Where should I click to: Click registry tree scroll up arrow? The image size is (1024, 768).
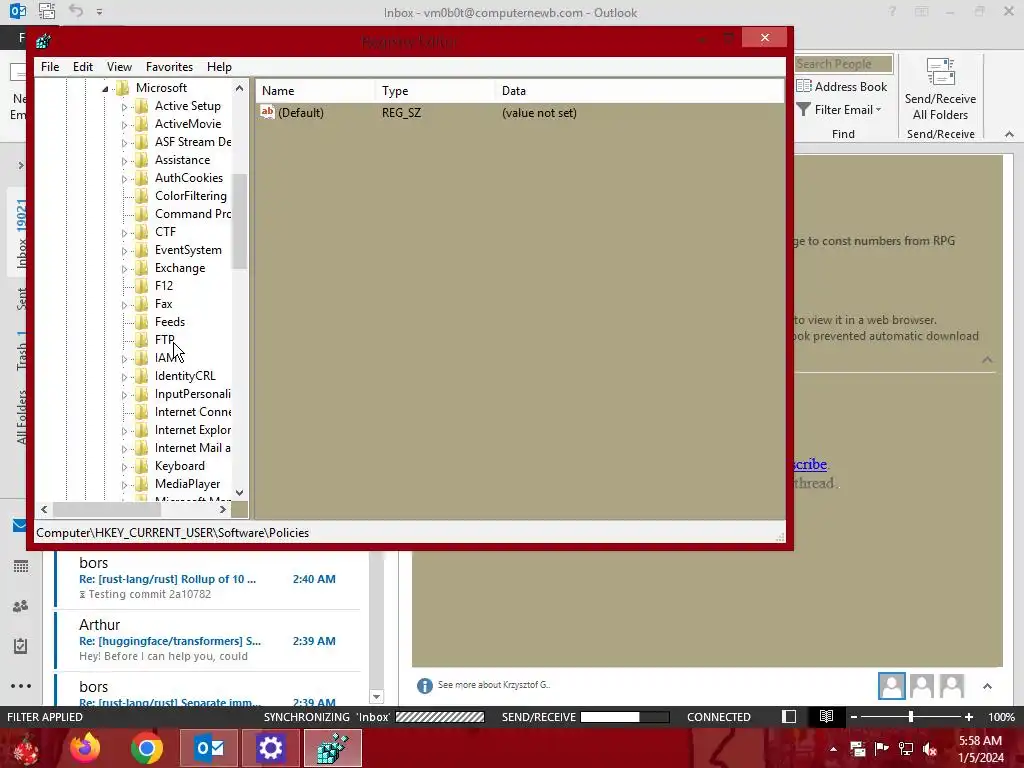tap(240, 88)
